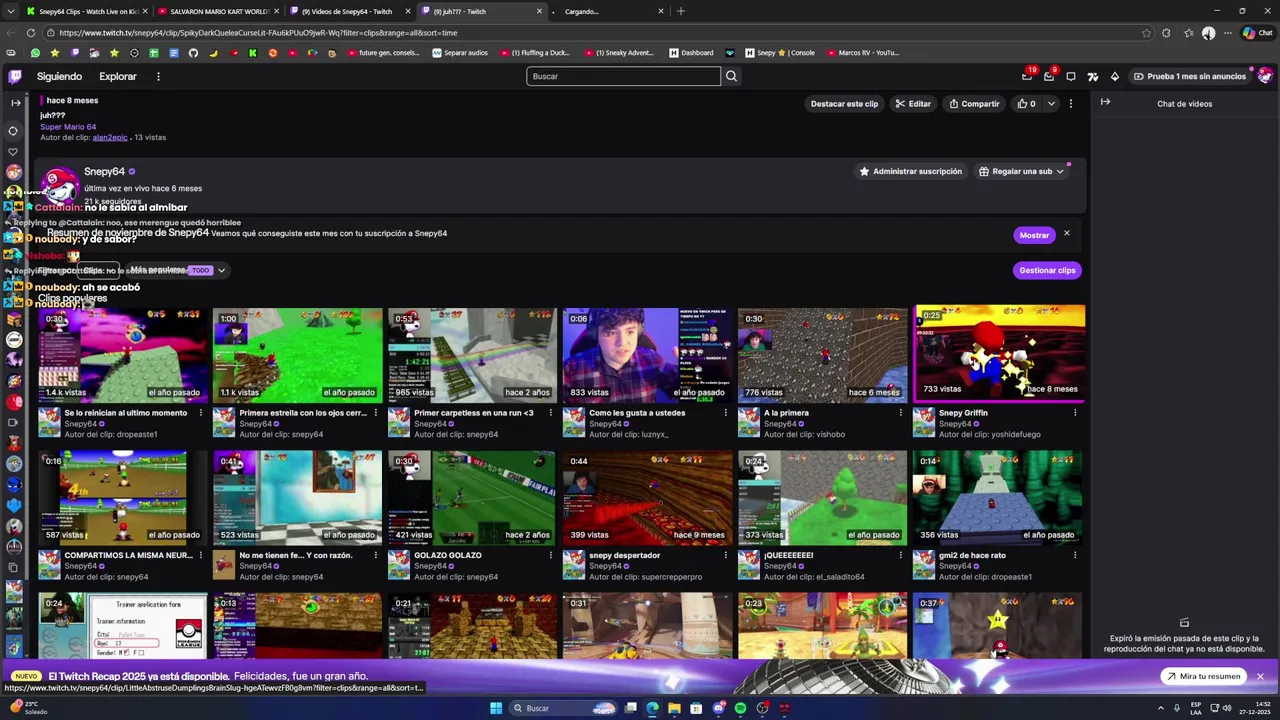Select the Siguiendo nav tab
This screenshot has width=1280, height=720.
59,76
